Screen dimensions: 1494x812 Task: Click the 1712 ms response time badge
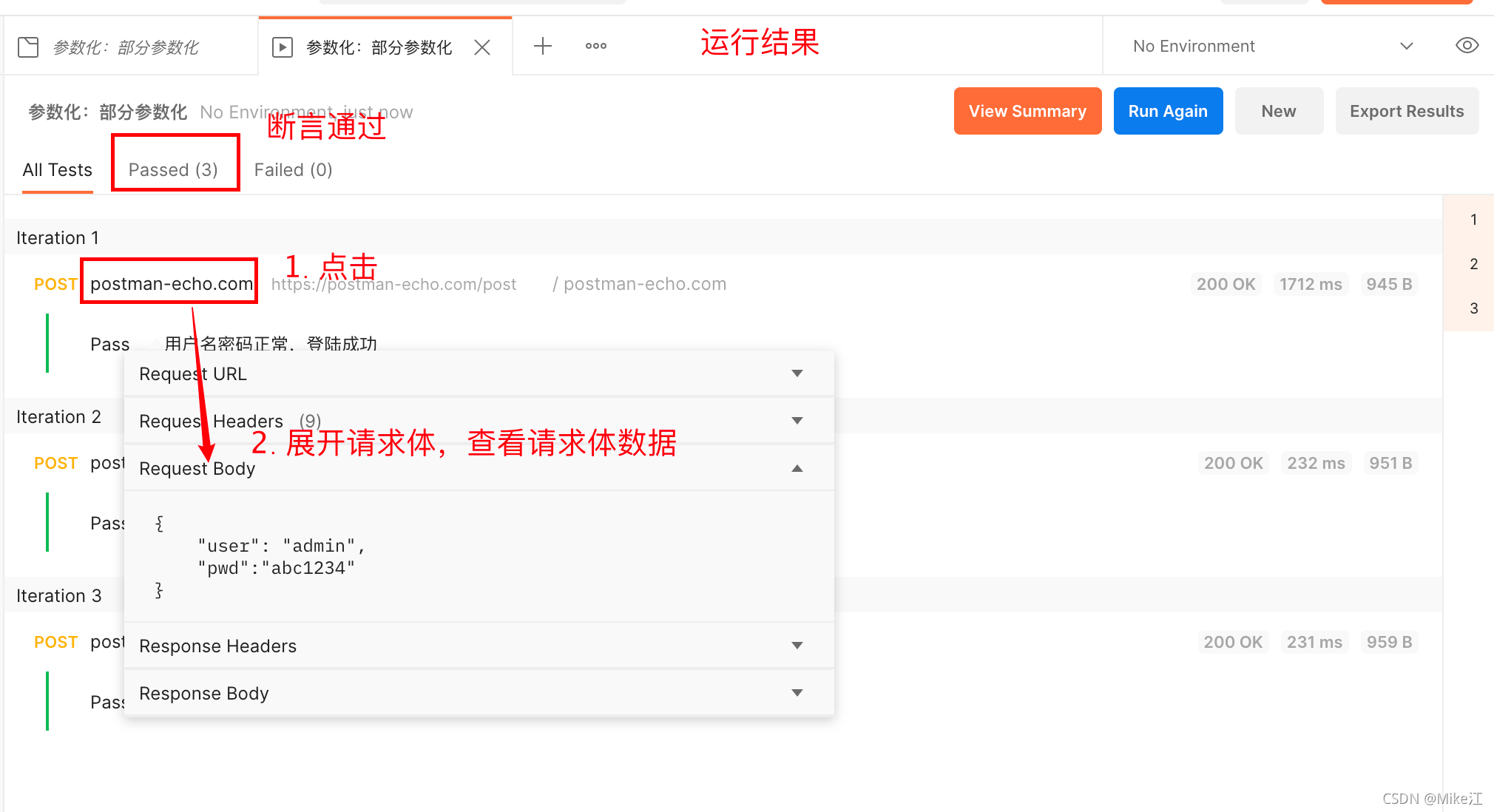1311,284
